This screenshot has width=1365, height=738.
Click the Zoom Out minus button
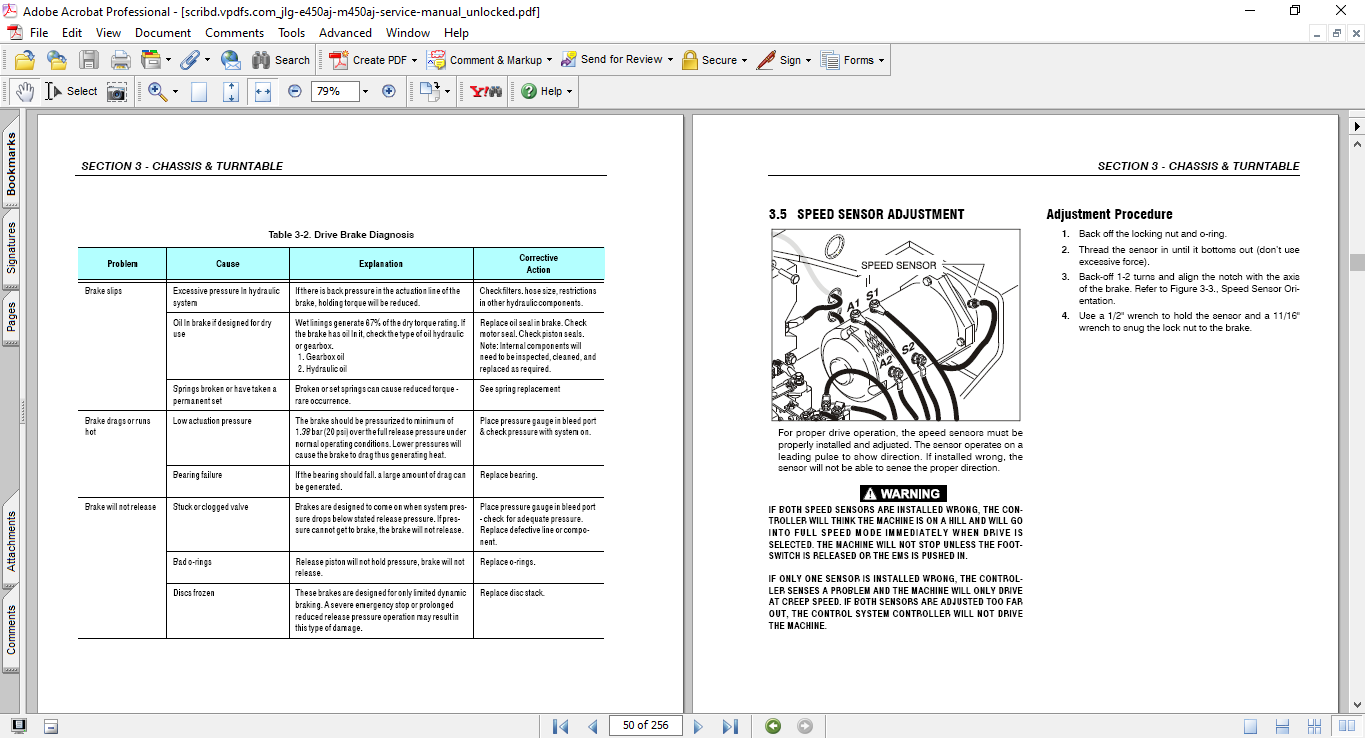[295, 91]
